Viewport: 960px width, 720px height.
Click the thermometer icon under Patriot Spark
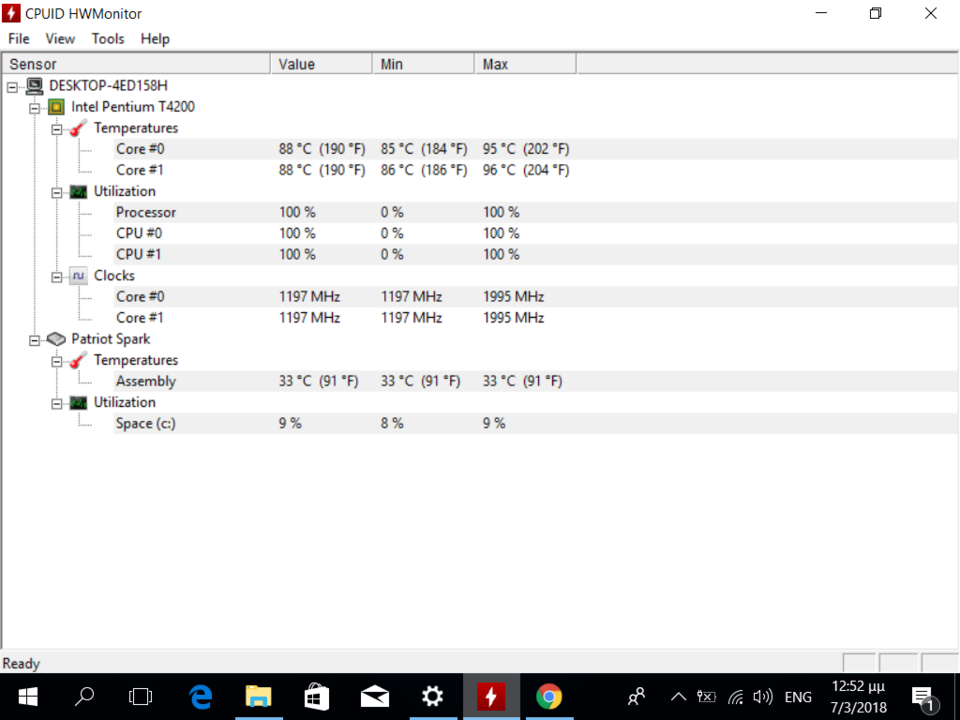(x=78, y=361)
